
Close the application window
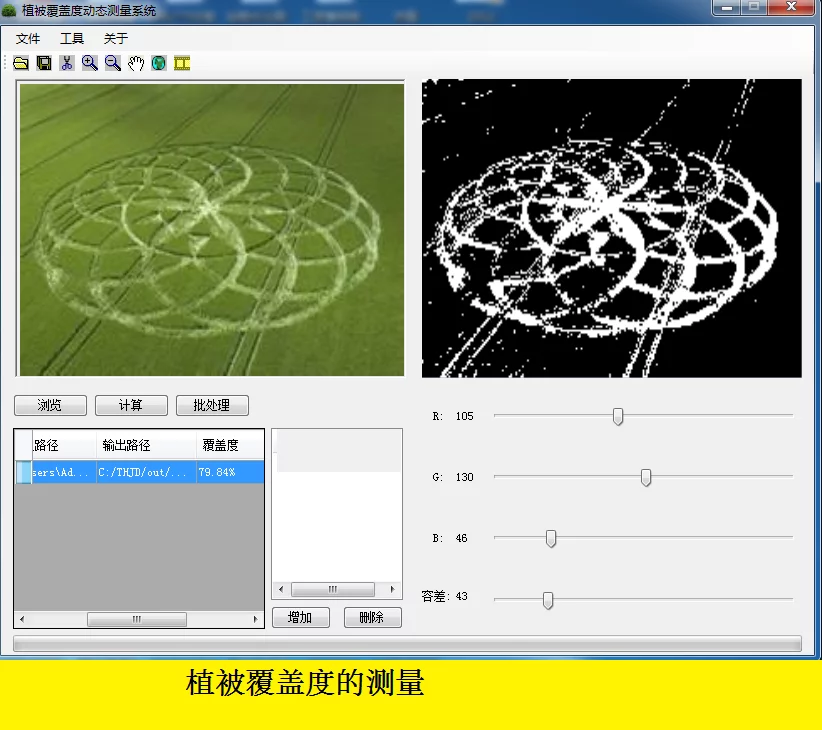[x=792, y=7]
